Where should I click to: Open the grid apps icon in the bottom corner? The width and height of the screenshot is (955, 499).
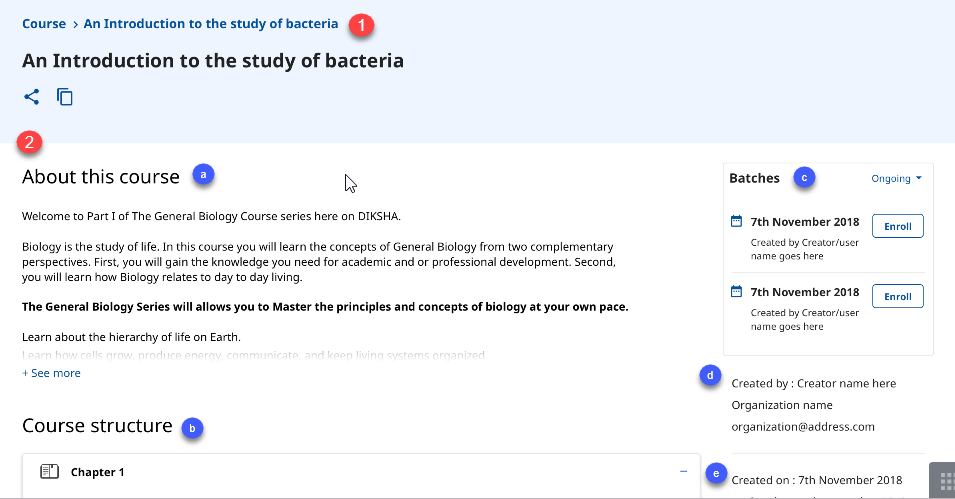pos(943,481)
